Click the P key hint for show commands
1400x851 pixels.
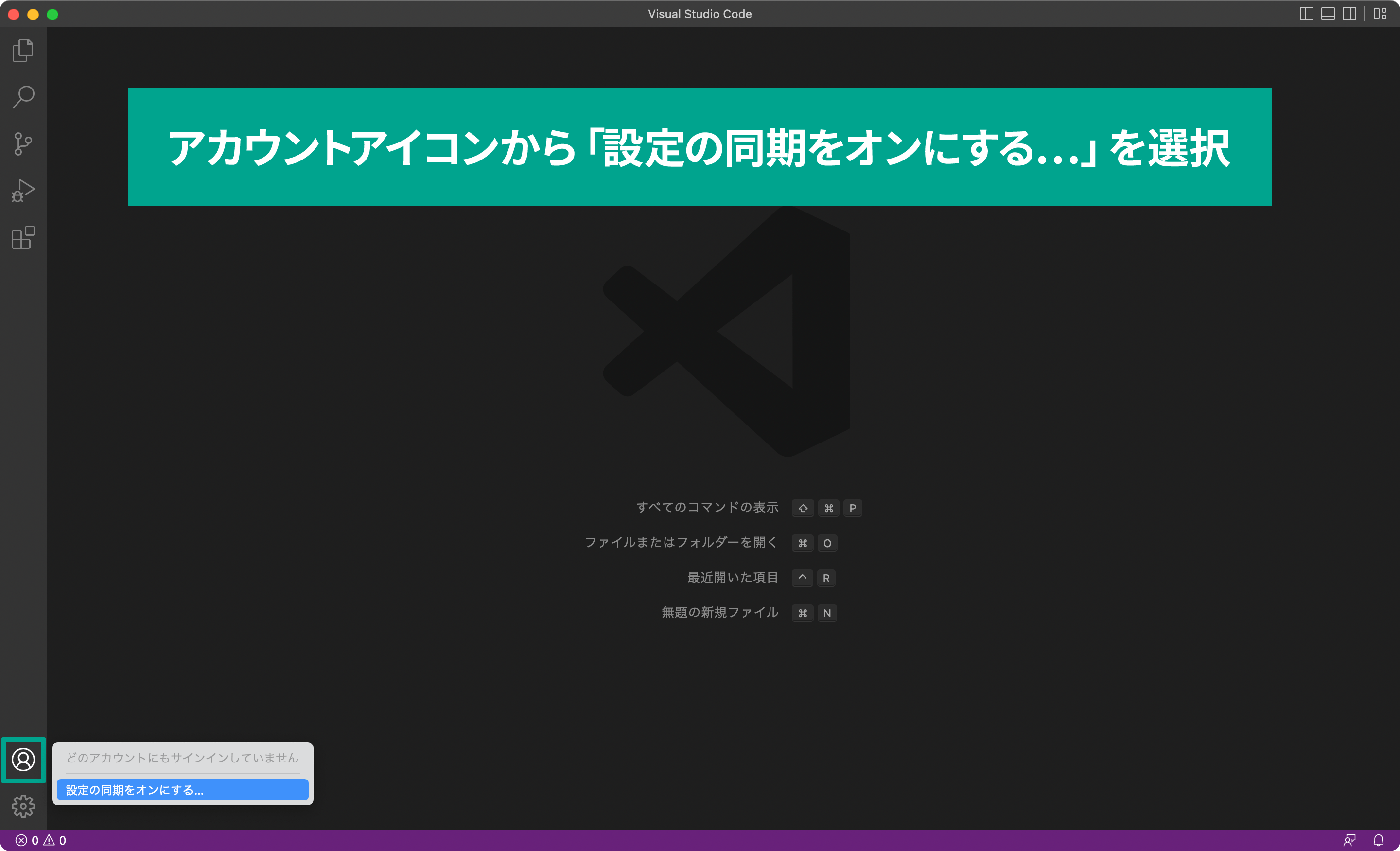point(852,508)
